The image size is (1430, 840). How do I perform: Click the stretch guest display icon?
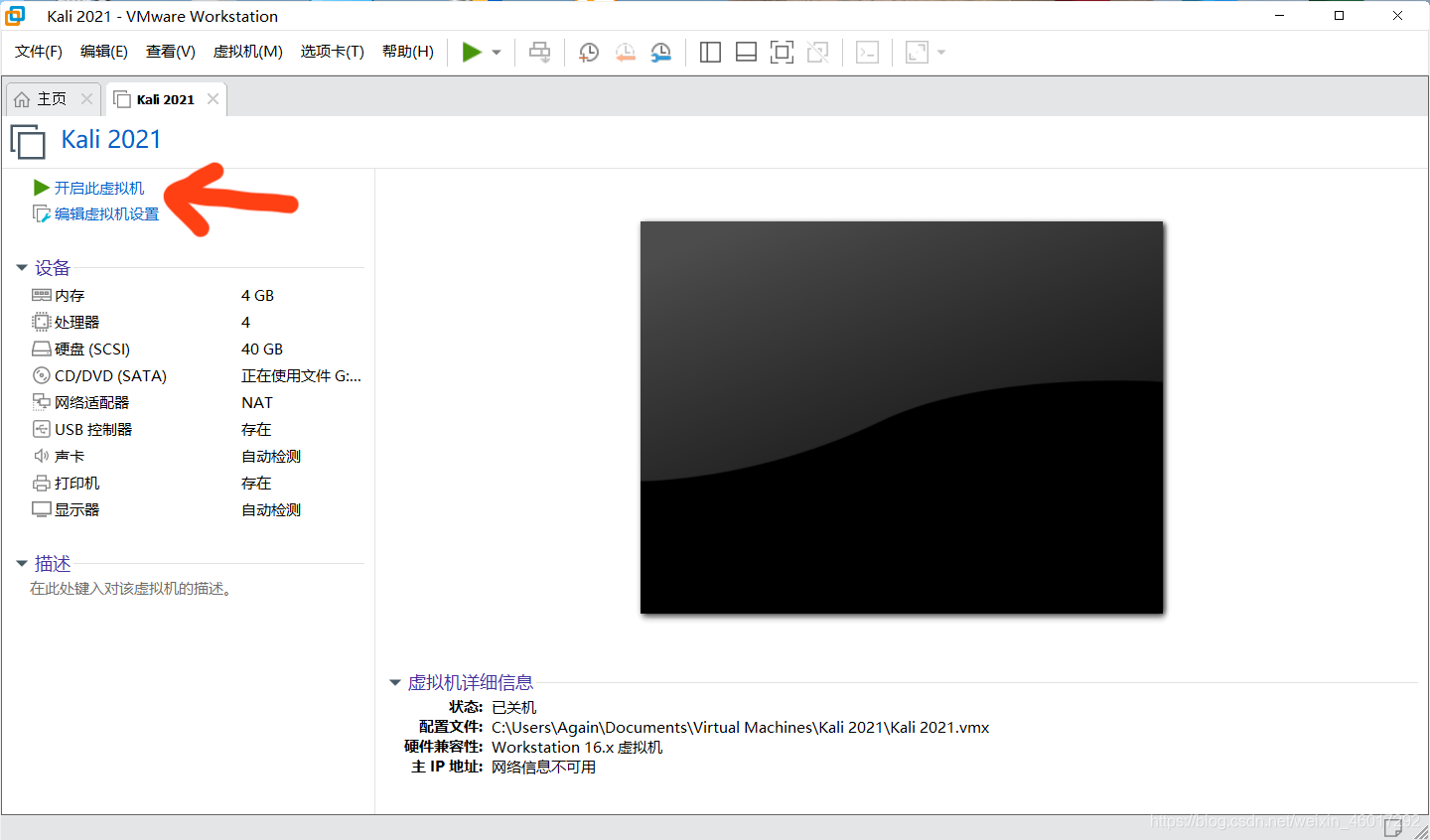[917, 53]
